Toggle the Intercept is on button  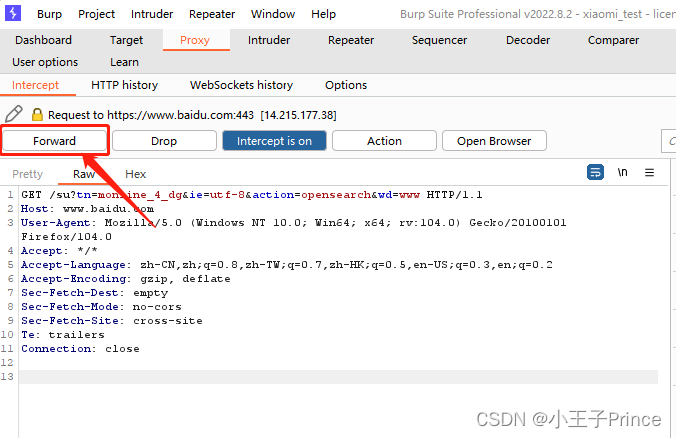click(274, 141)
